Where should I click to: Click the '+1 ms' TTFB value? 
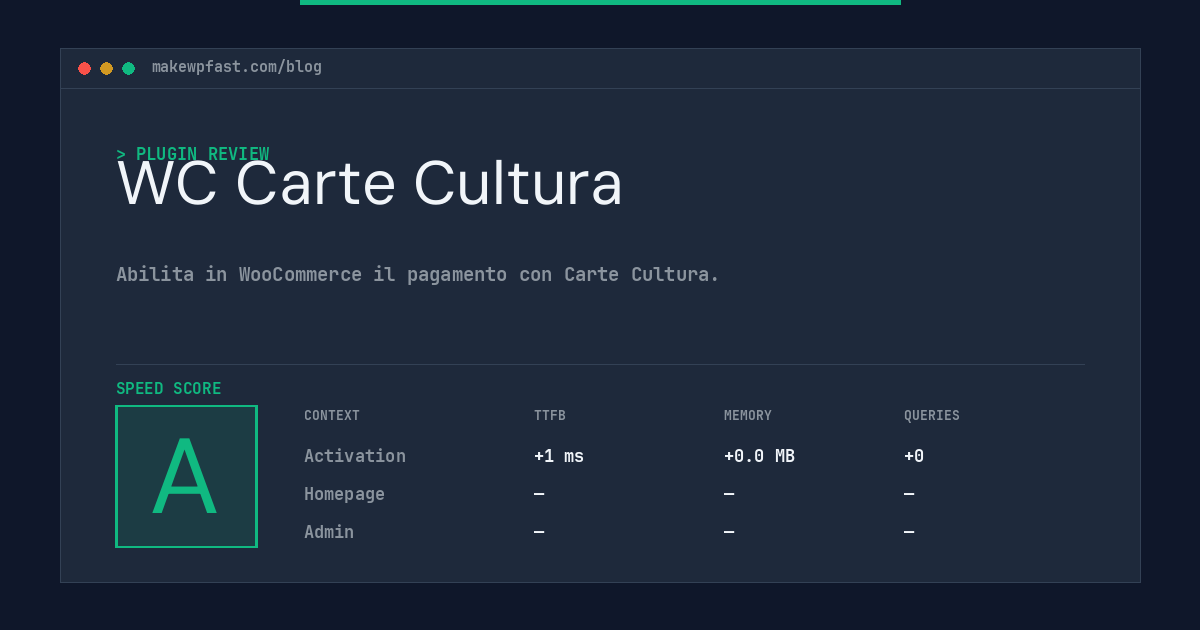coord(559,456)
